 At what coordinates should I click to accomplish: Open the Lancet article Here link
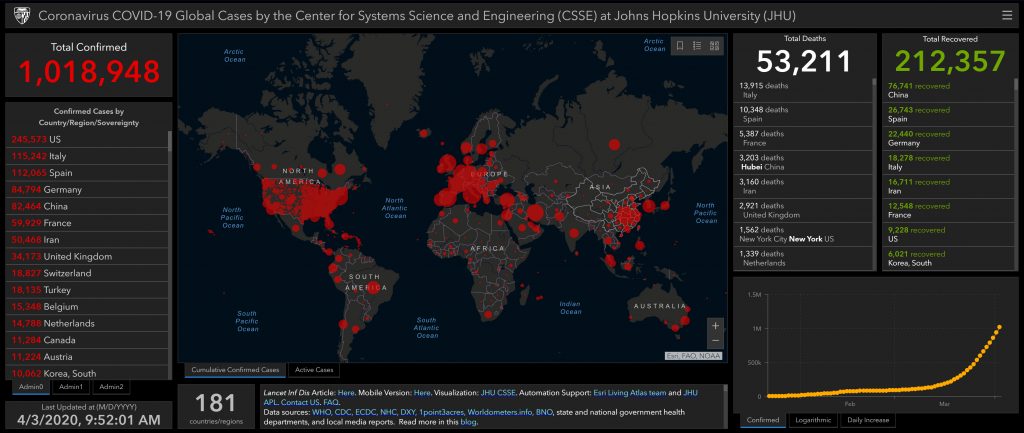point(345,393)
